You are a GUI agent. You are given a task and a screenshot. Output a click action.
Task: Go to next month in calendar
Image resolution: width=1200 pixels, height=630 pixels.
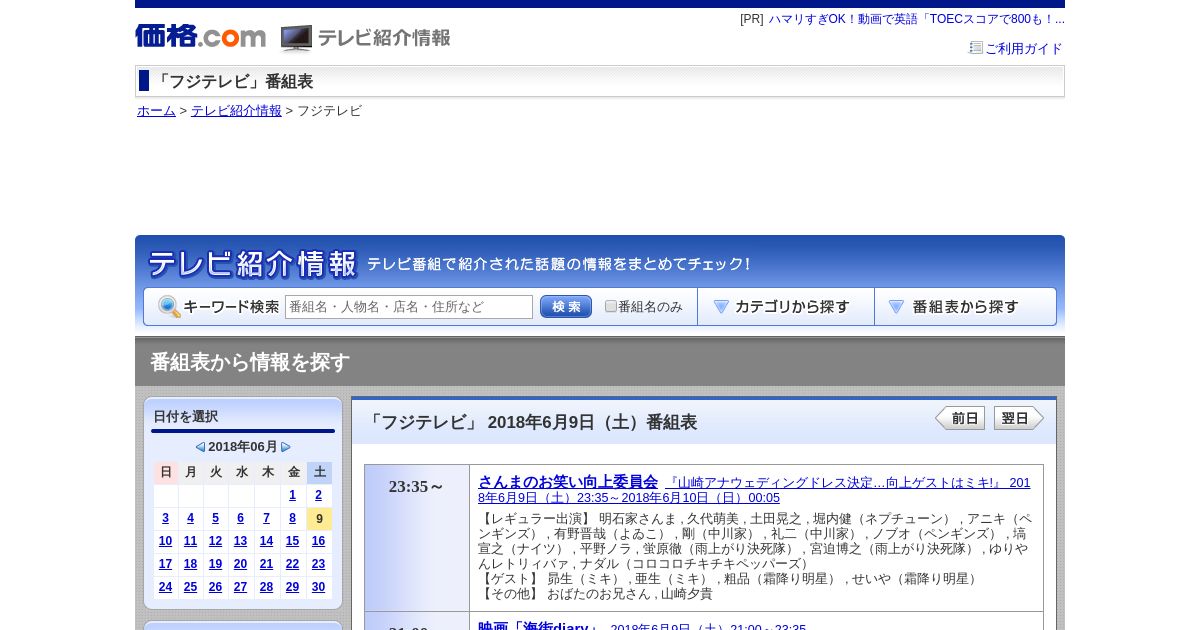coord(286,447)
